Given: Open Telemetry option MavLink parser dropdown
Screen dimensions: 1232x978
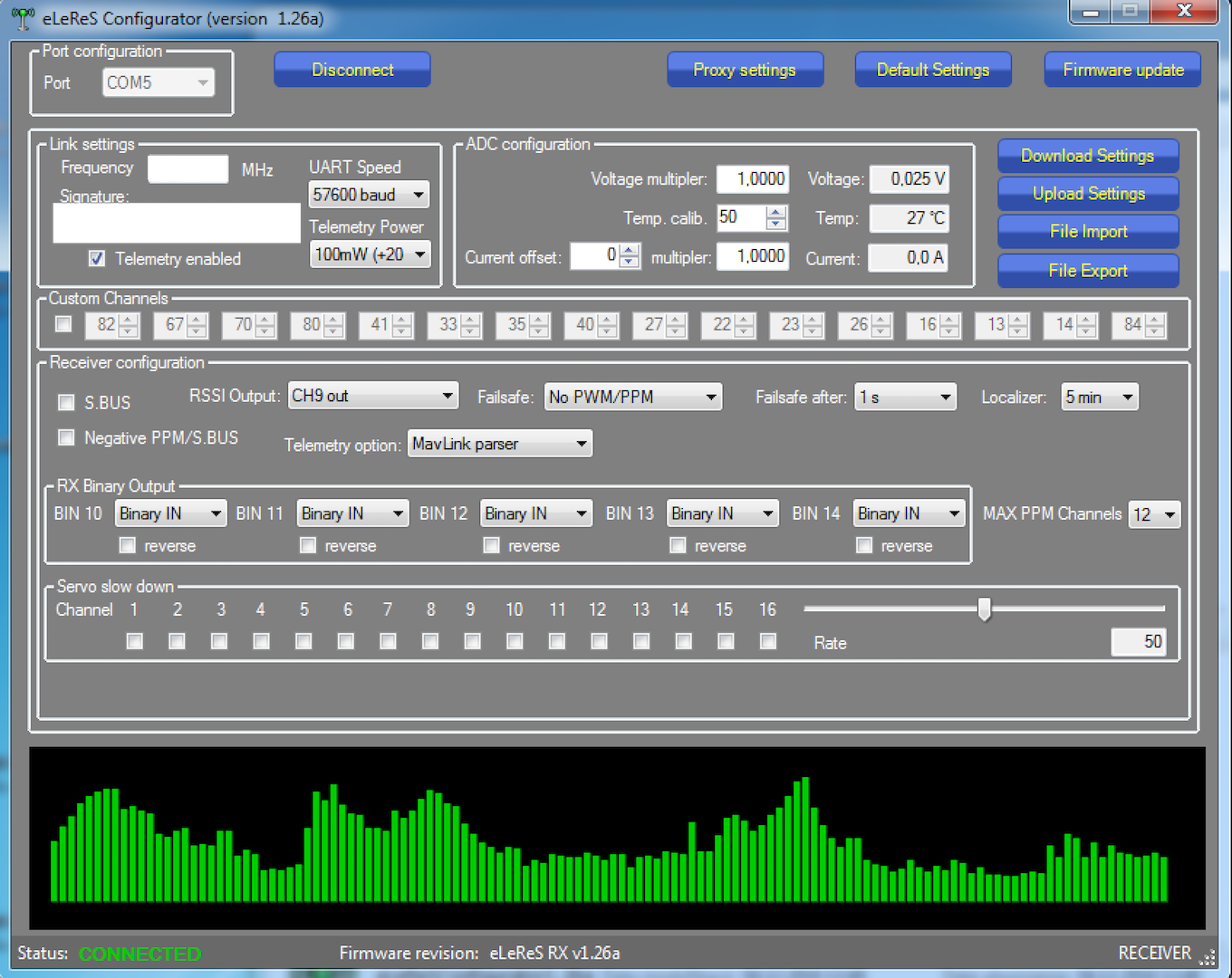Looking at the screenshot, I should tap(500, 444).
